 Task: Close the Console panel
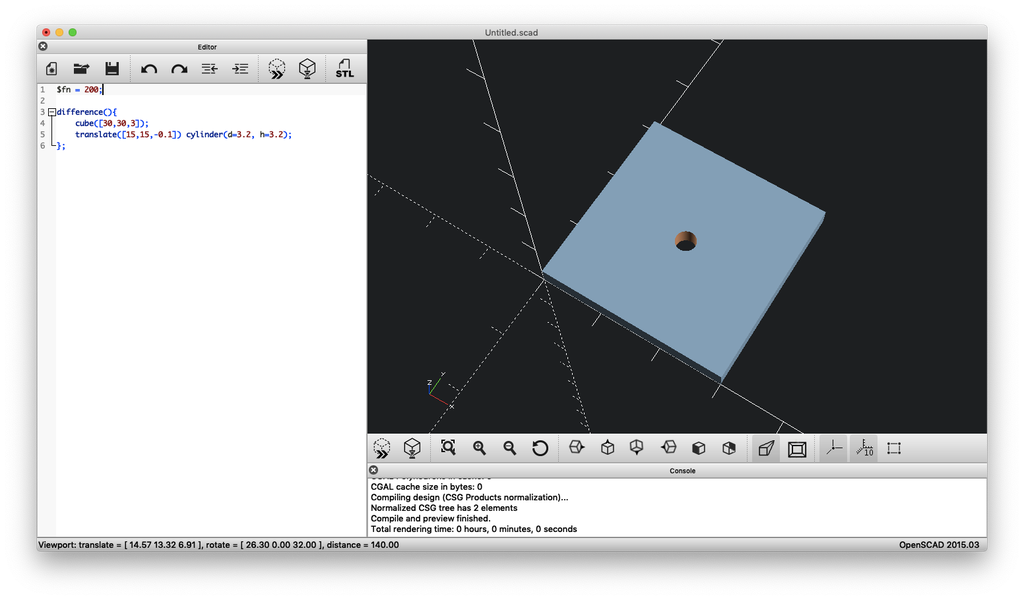point(373,470)
